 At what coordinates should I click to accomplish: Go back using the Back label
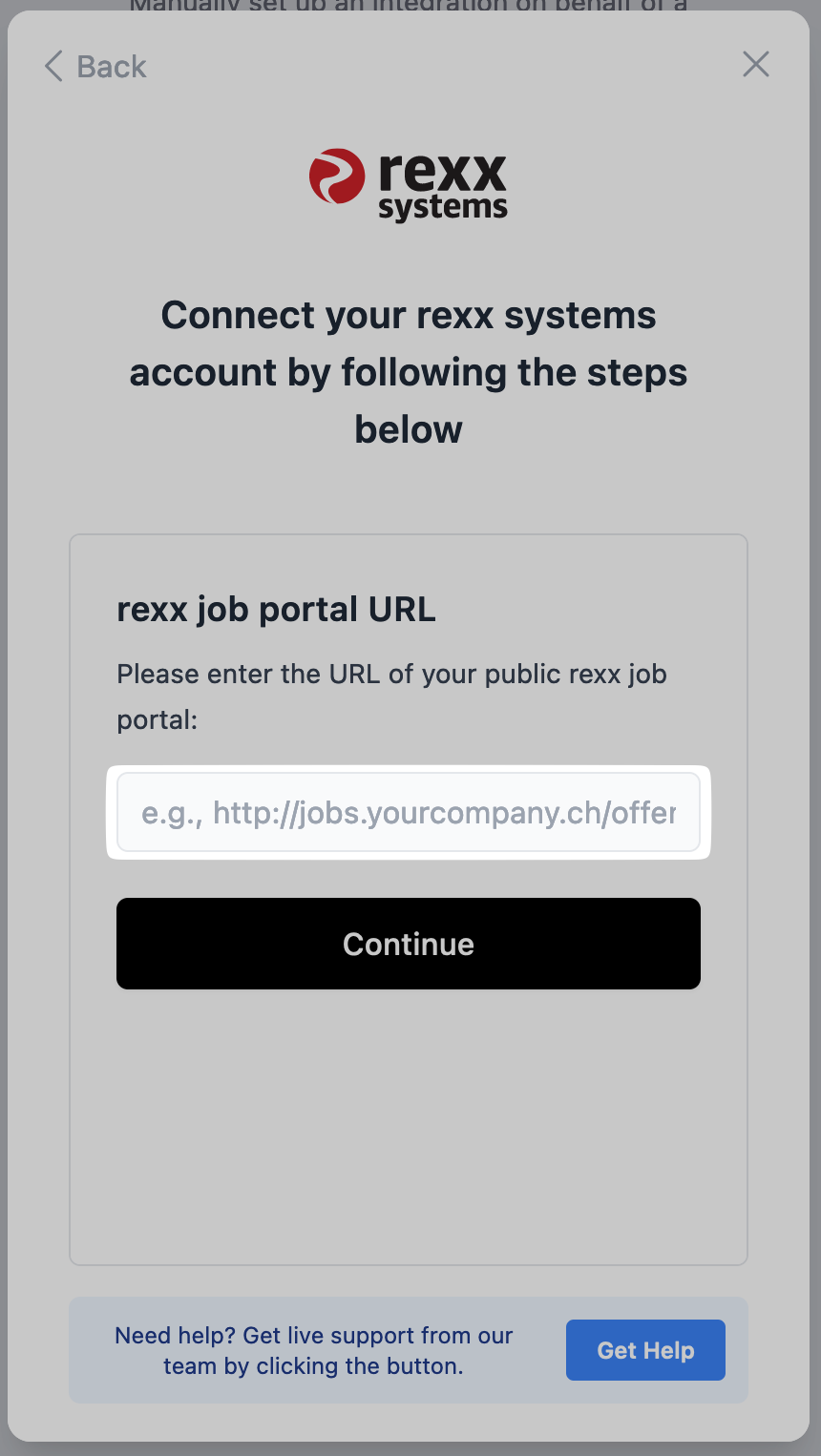click(112, 67)
